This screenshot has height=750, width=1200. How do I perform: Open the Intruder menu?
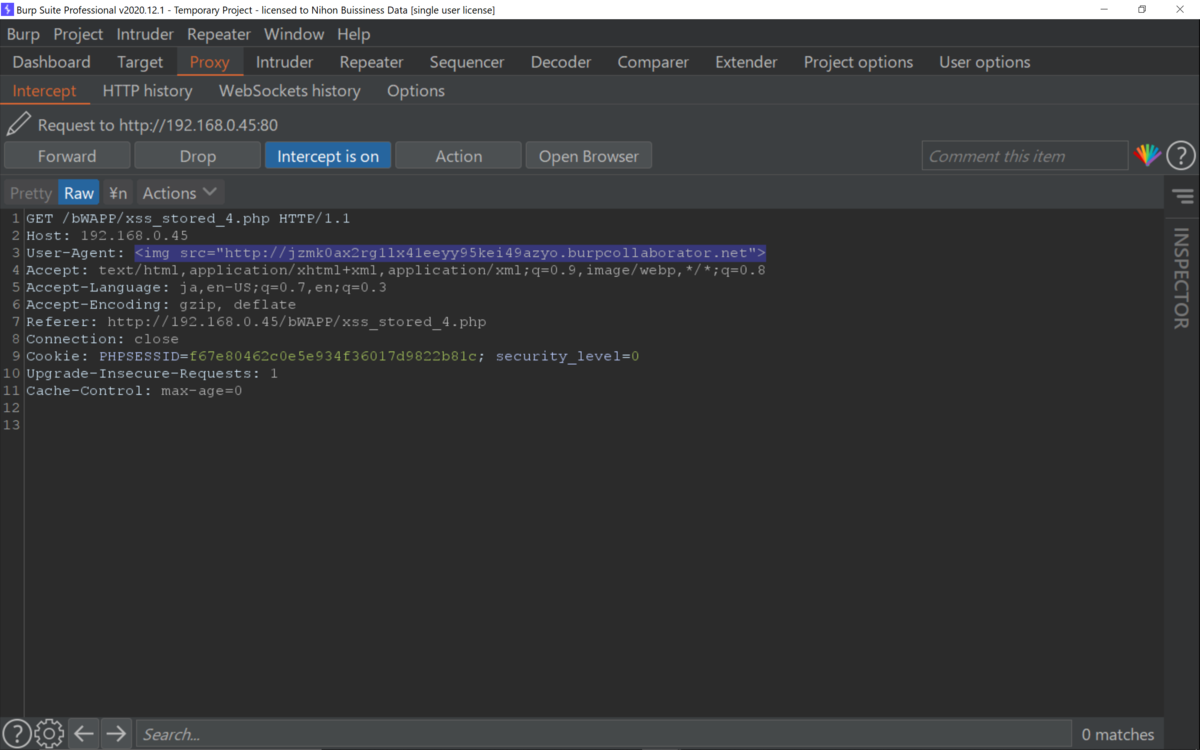(x=145, y=34)
